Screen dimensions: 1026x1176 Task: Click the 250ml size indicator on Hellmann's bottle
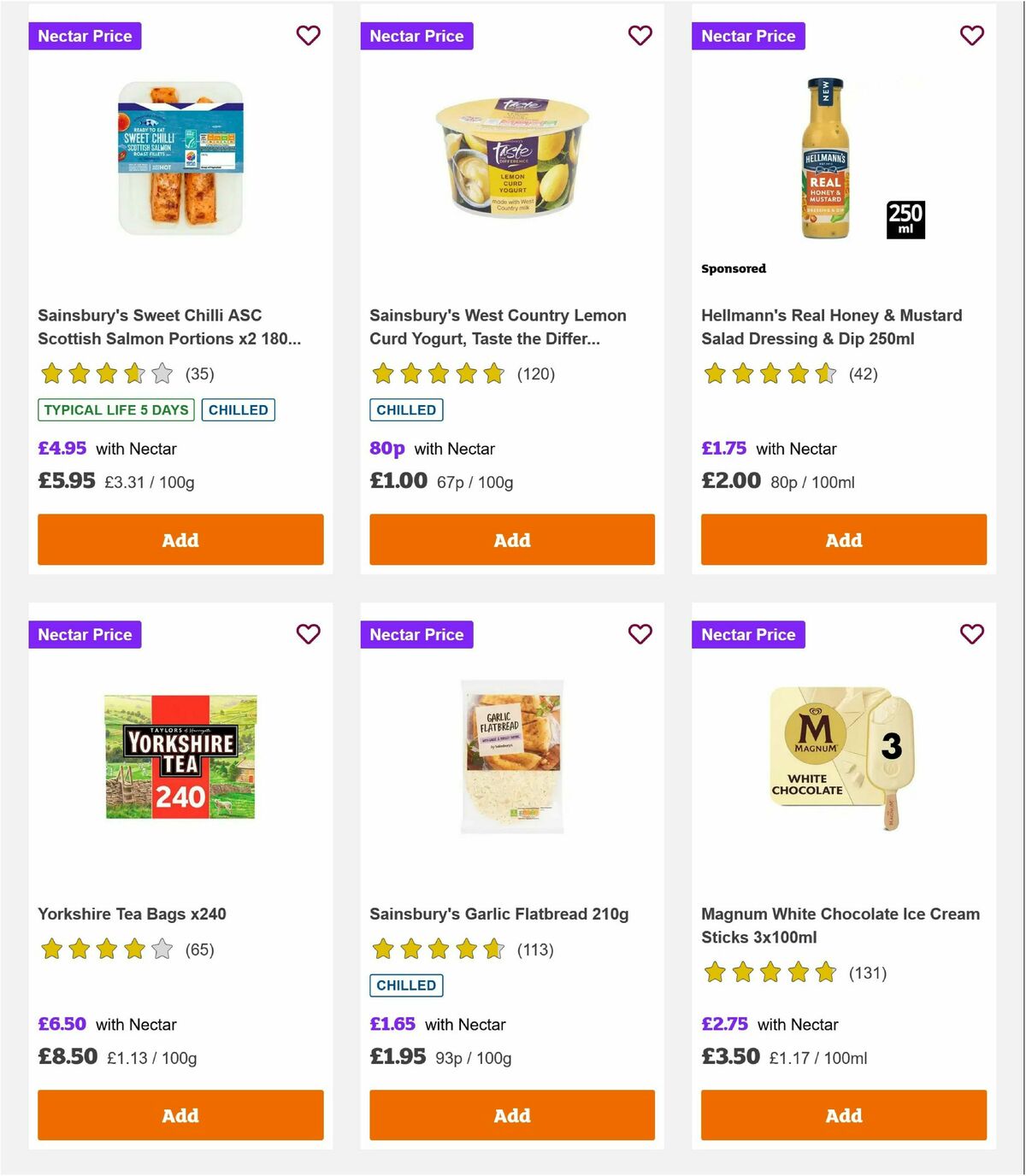tap(904, 220)
